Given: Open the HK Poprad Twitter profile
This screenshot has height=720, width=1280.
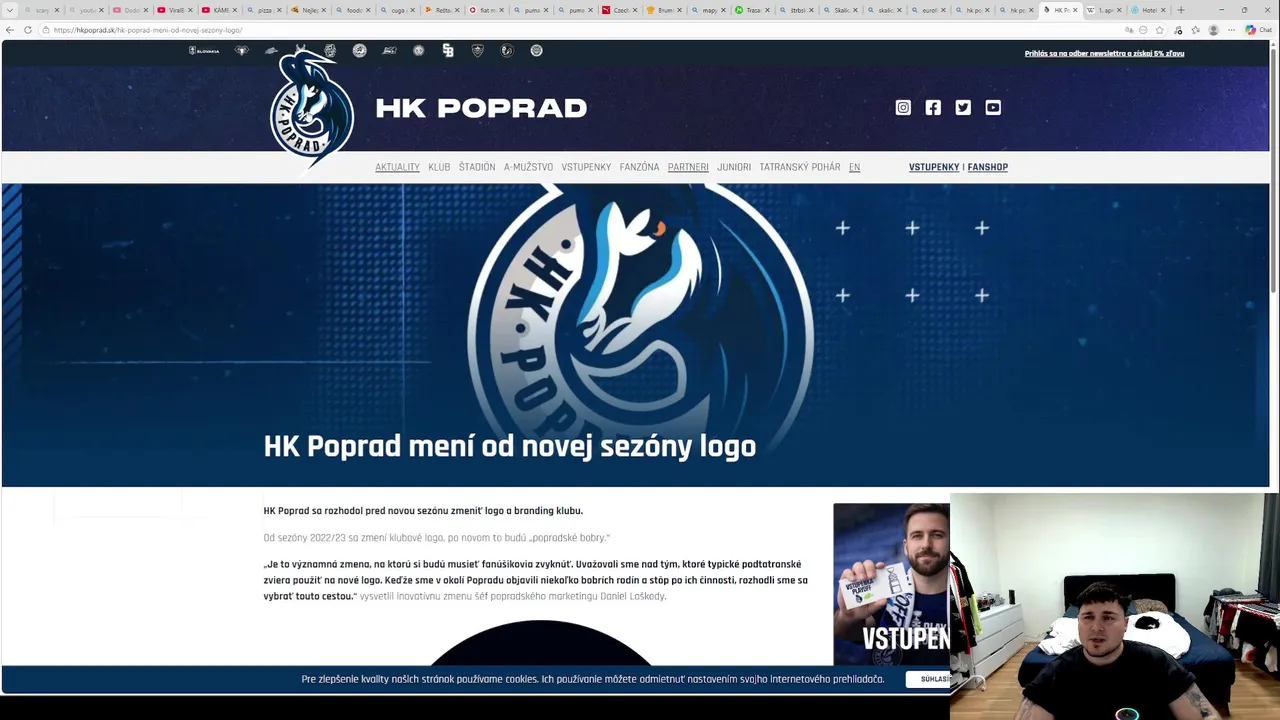Looking at the screenshot, I should (x=963, y=107).
